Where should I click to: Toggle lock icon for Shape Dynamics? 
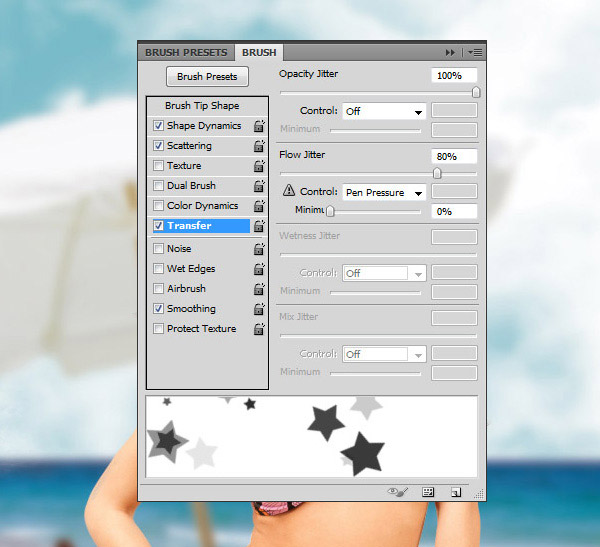point(259,126)
